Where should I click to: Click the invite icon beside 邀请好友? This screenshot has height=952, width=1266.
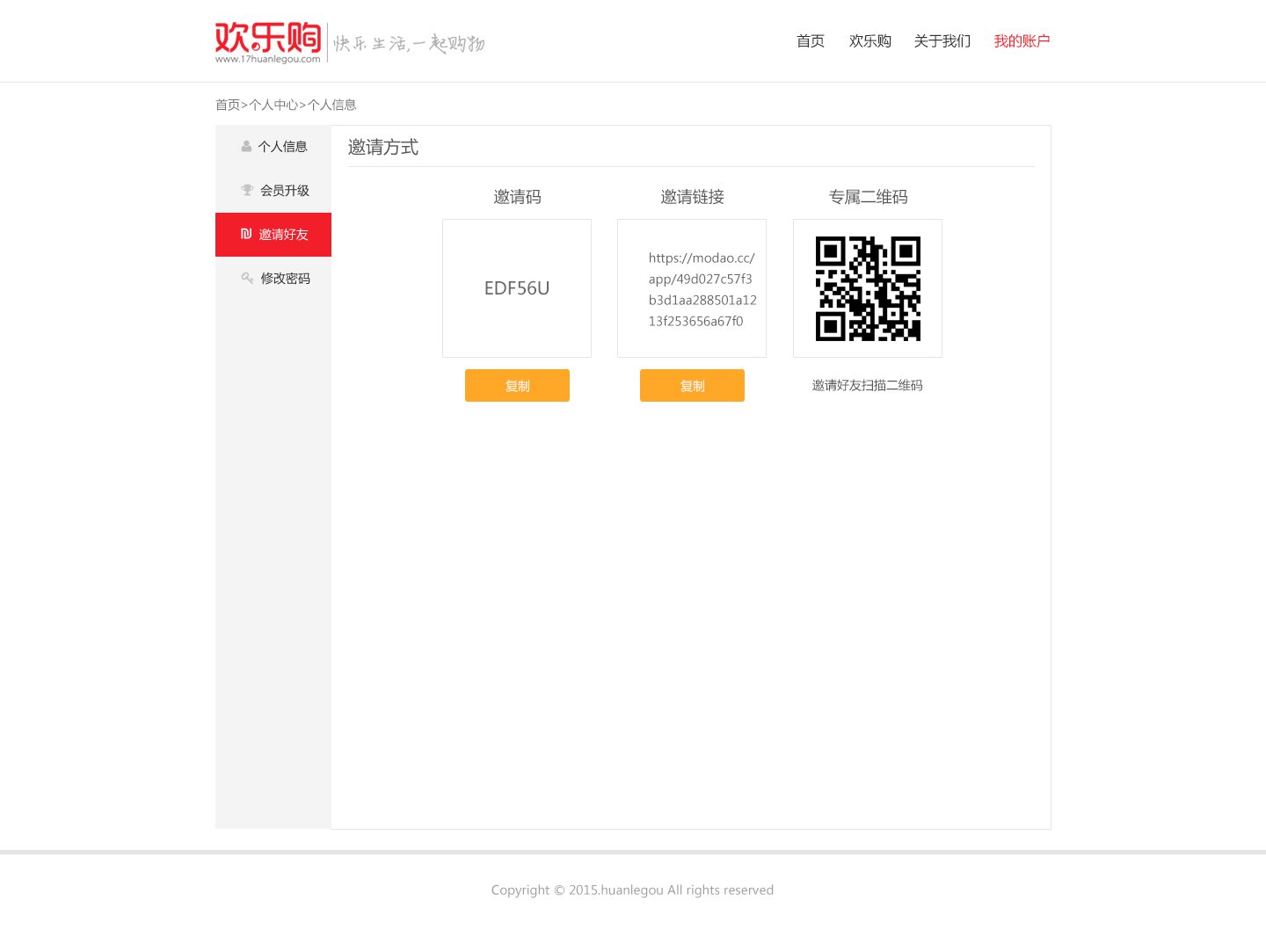click(x=246, y=234)
